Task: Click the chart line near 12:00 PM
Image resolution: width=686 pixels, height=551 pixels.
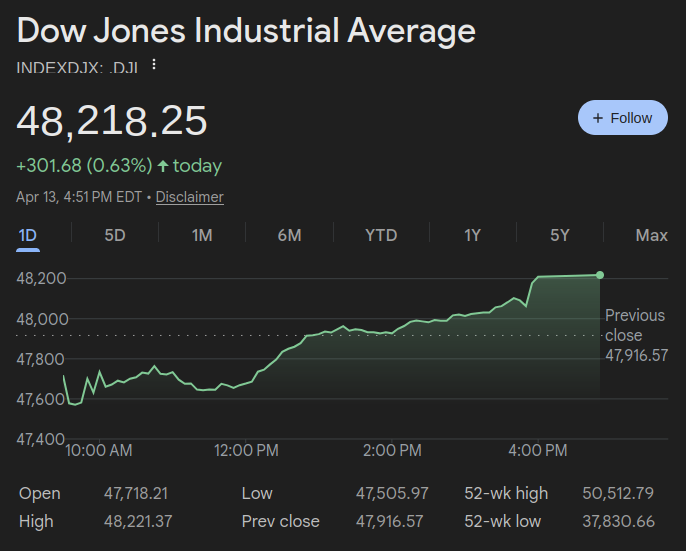Action: [x=247, y=383]
